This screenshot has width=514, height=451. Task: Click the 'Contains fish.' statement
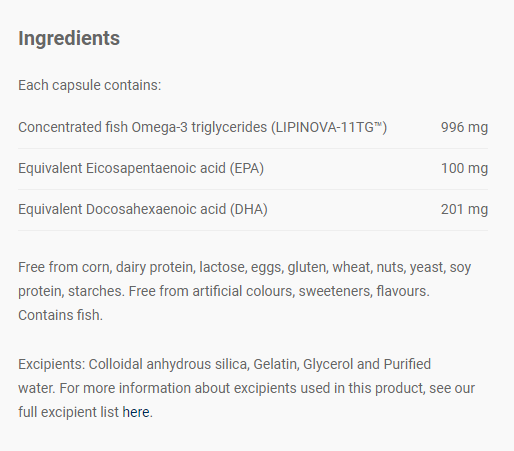60,315
